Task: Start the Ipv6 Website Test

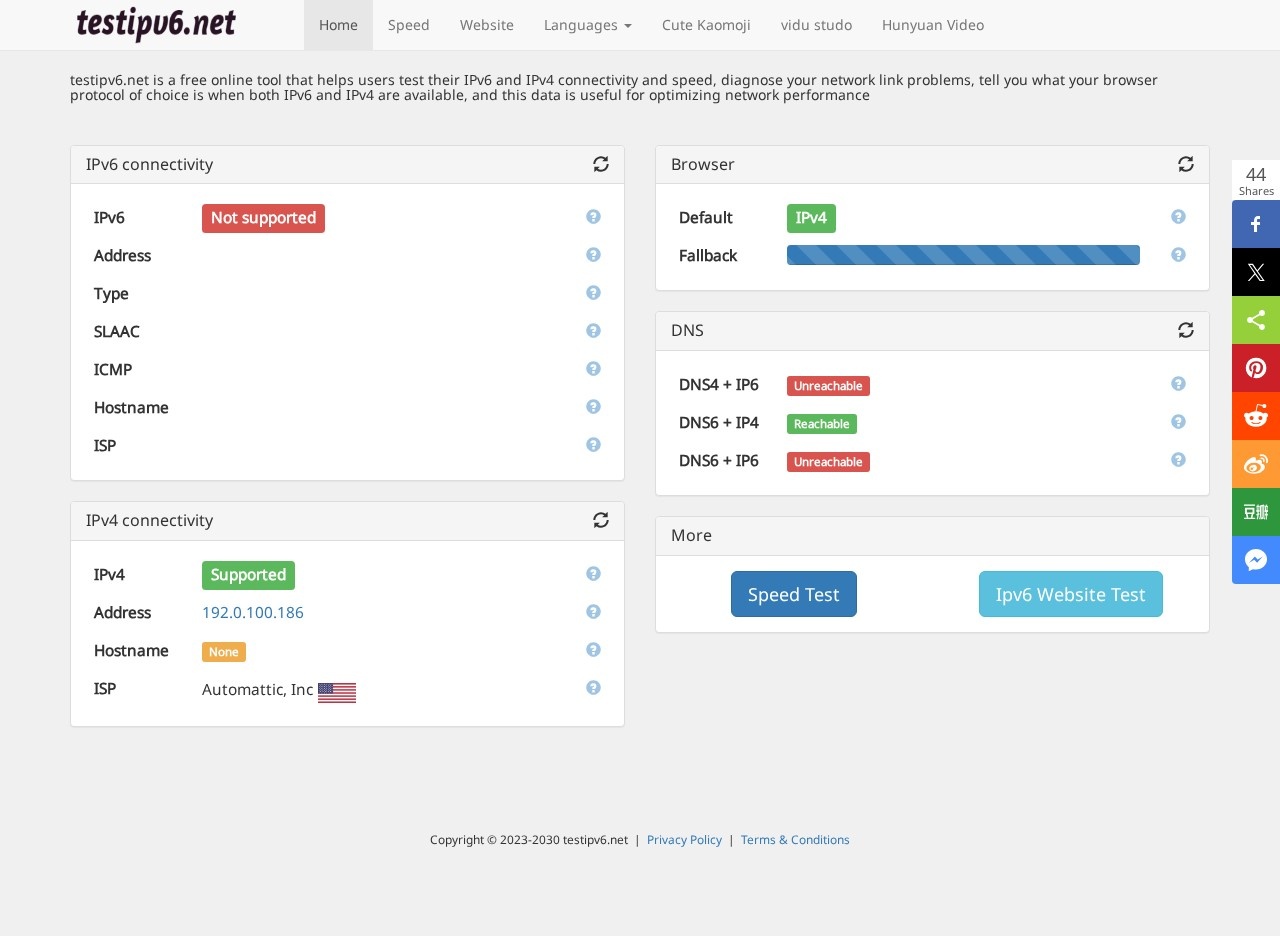Action: click(1070, 594)
